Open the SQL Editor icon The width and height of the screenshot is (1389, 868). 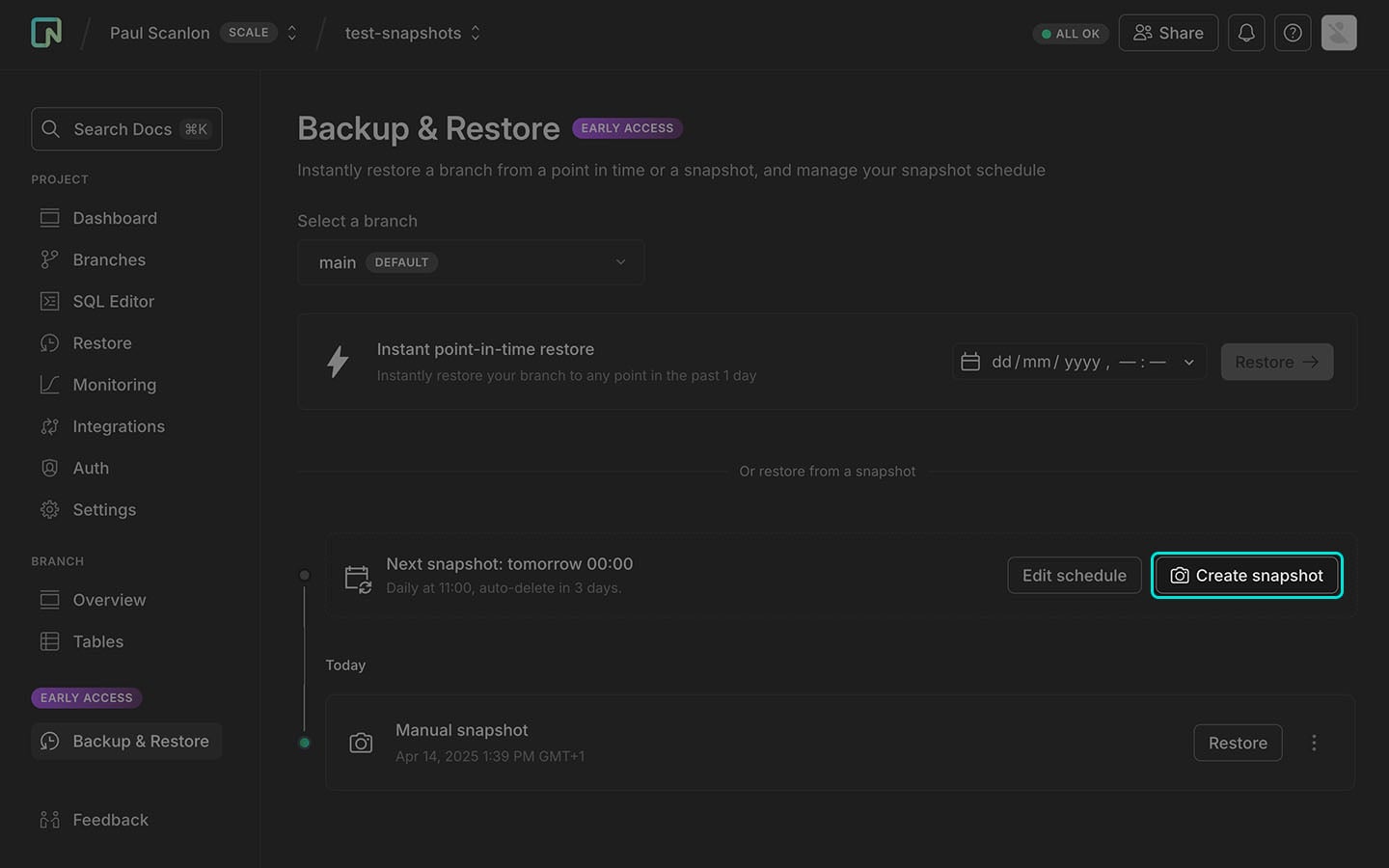(x=50, y=301)
